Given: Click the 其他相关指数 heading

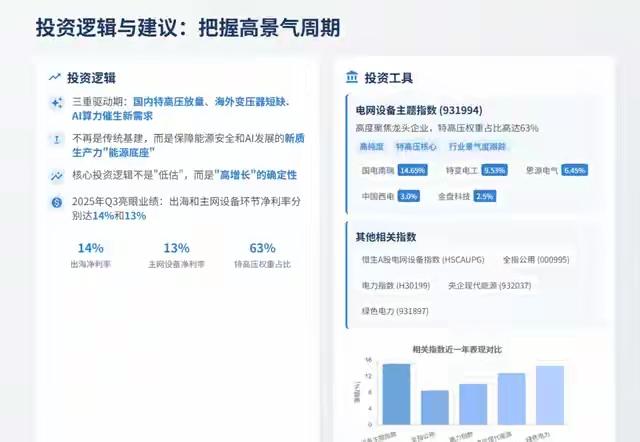Looking at the screenshot, I should coord(386,237).
